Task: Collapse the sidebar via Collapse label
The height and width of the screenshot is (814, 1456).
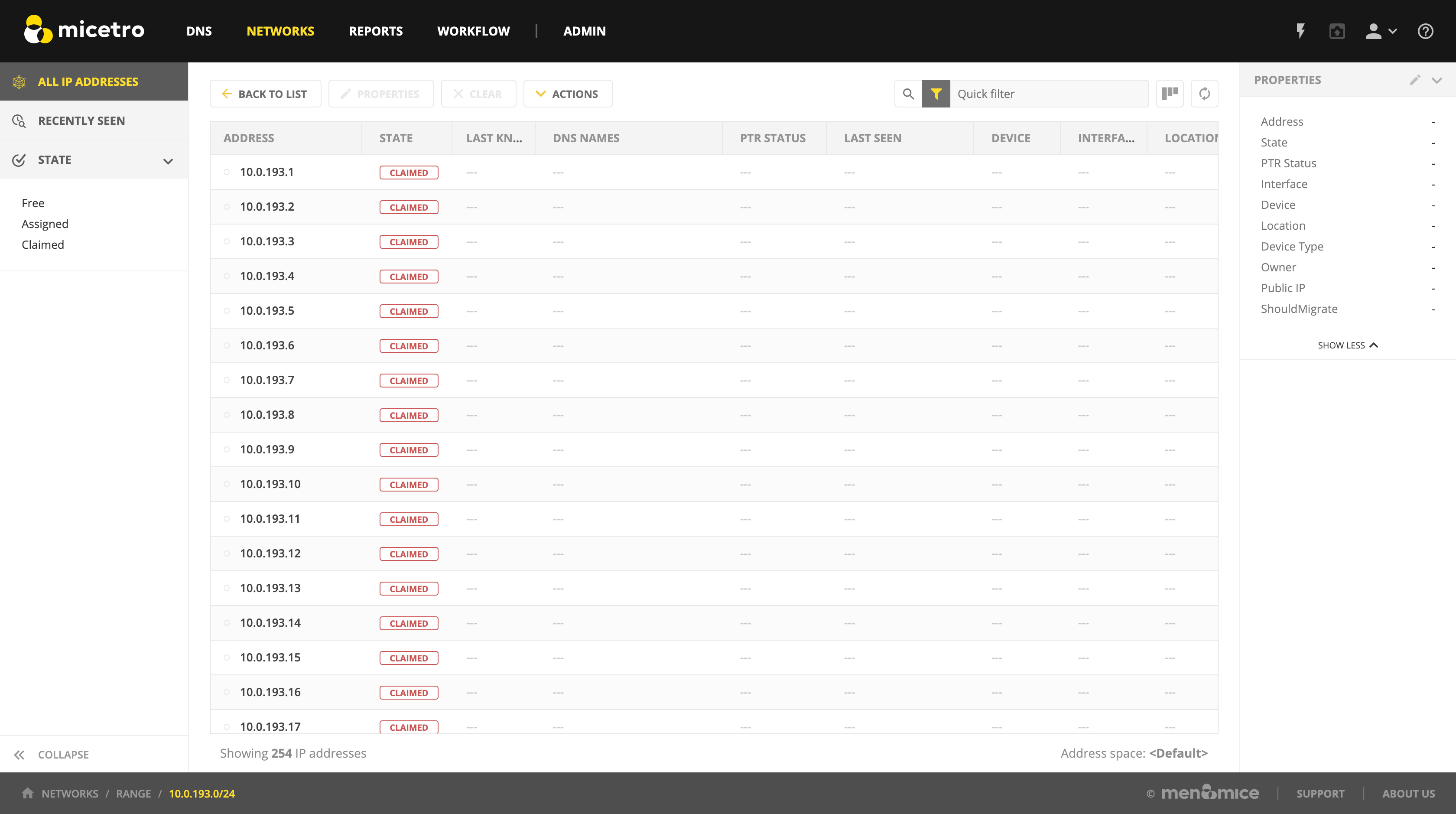Action: pyautogui.click(x=63, y=755)
